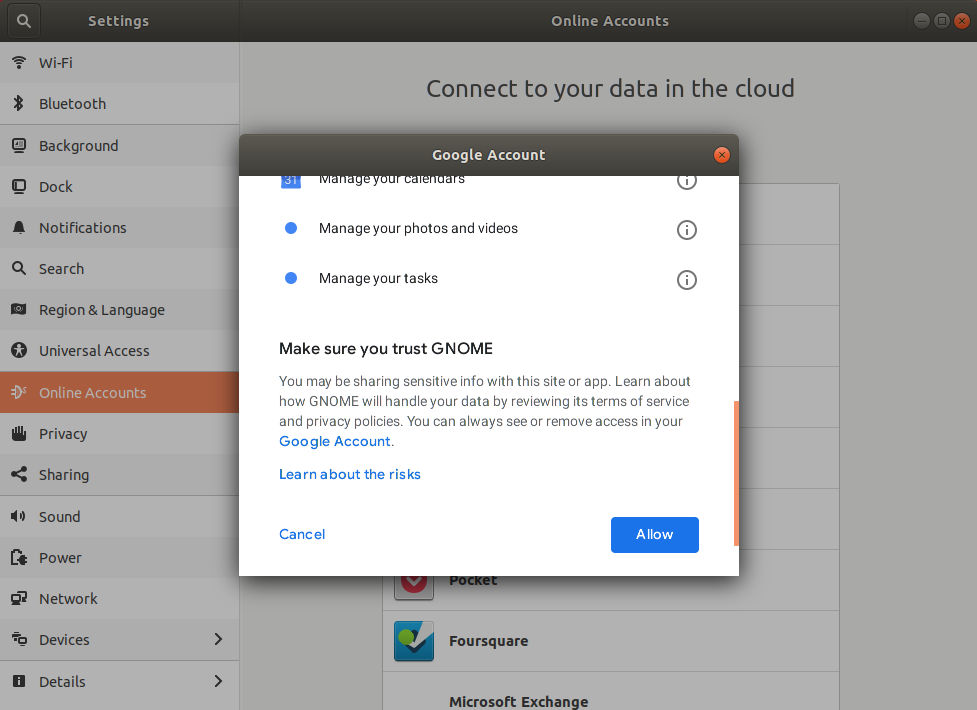Disable the Manage your photos and videos permission
The height and width of the screenshot is (710, 977).
(291, 228)
